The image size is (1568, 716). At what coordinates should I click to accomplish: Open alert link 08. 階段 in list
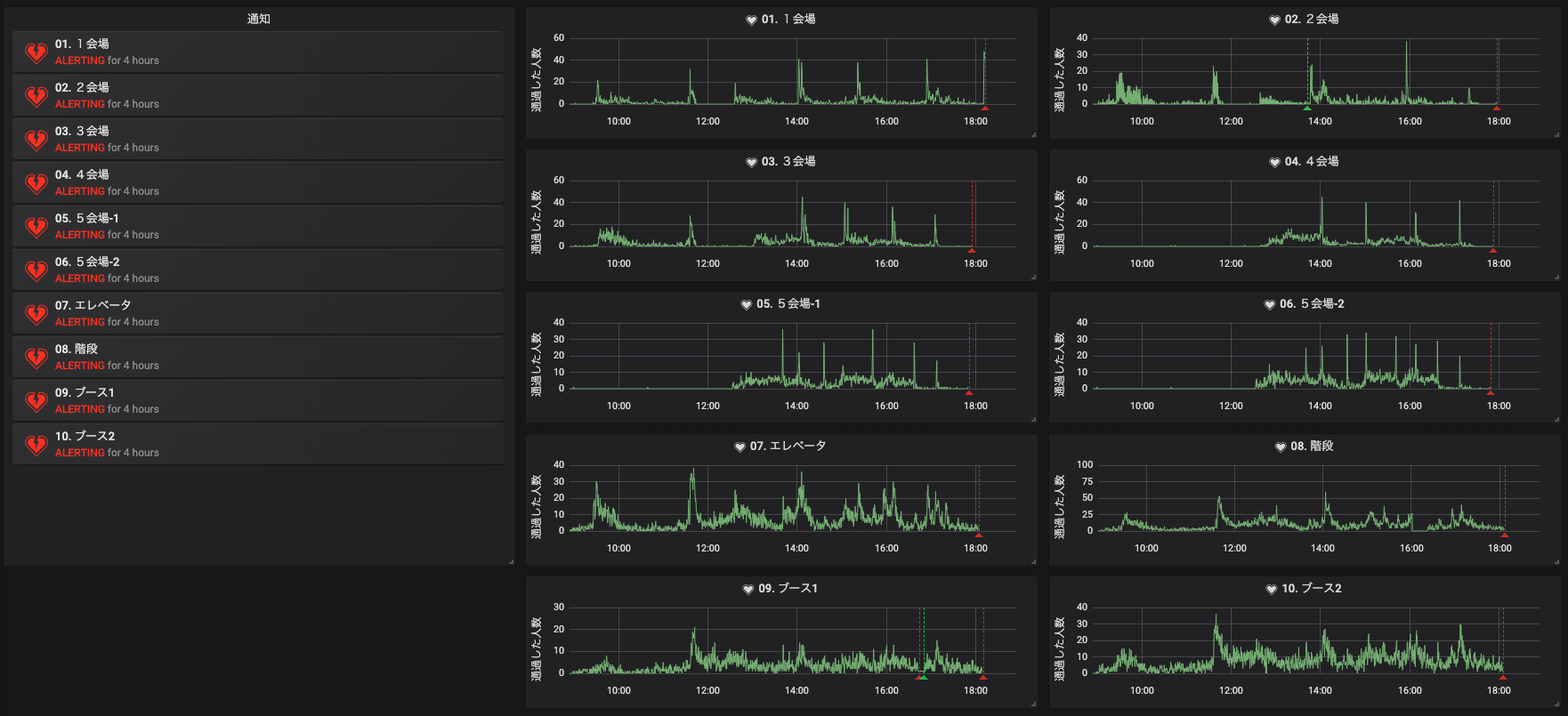tap(77, 349)
